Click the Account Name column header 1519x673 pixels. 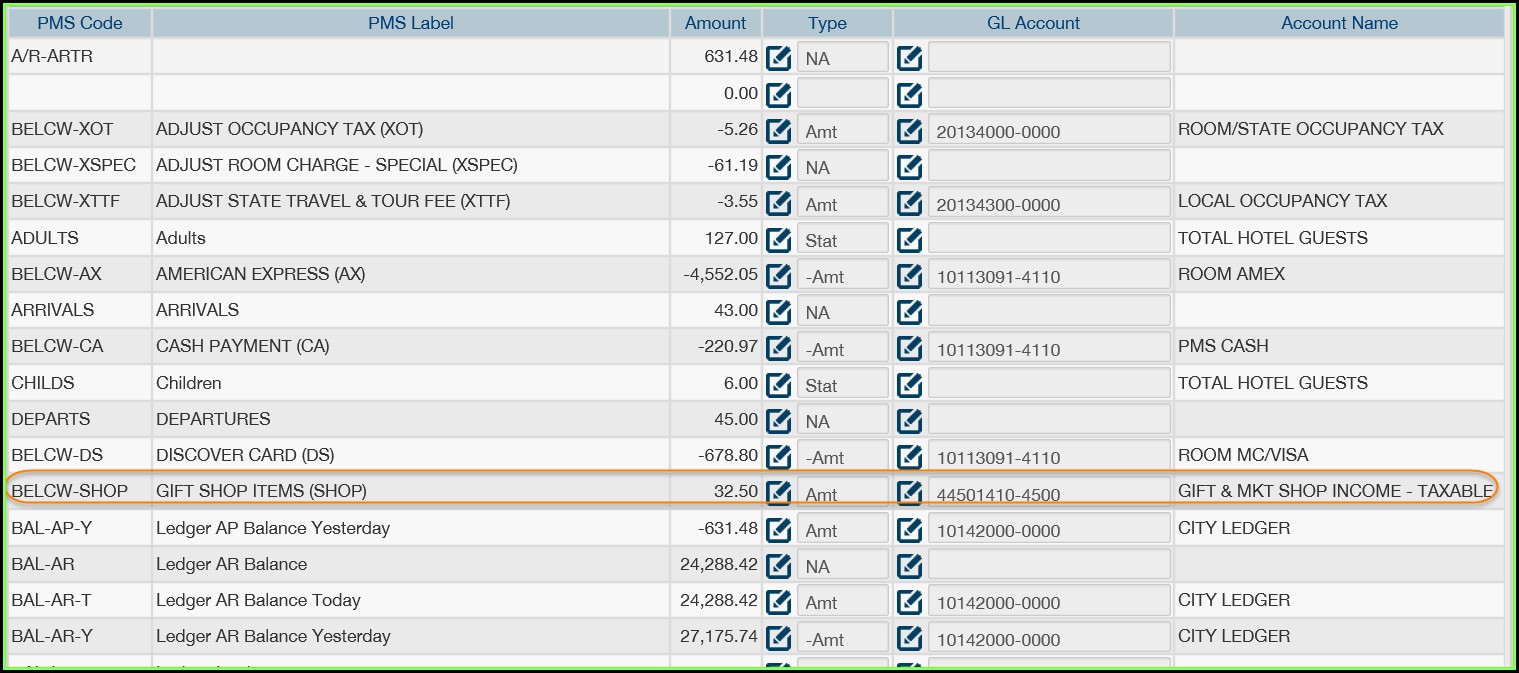tap(1339, 23)
